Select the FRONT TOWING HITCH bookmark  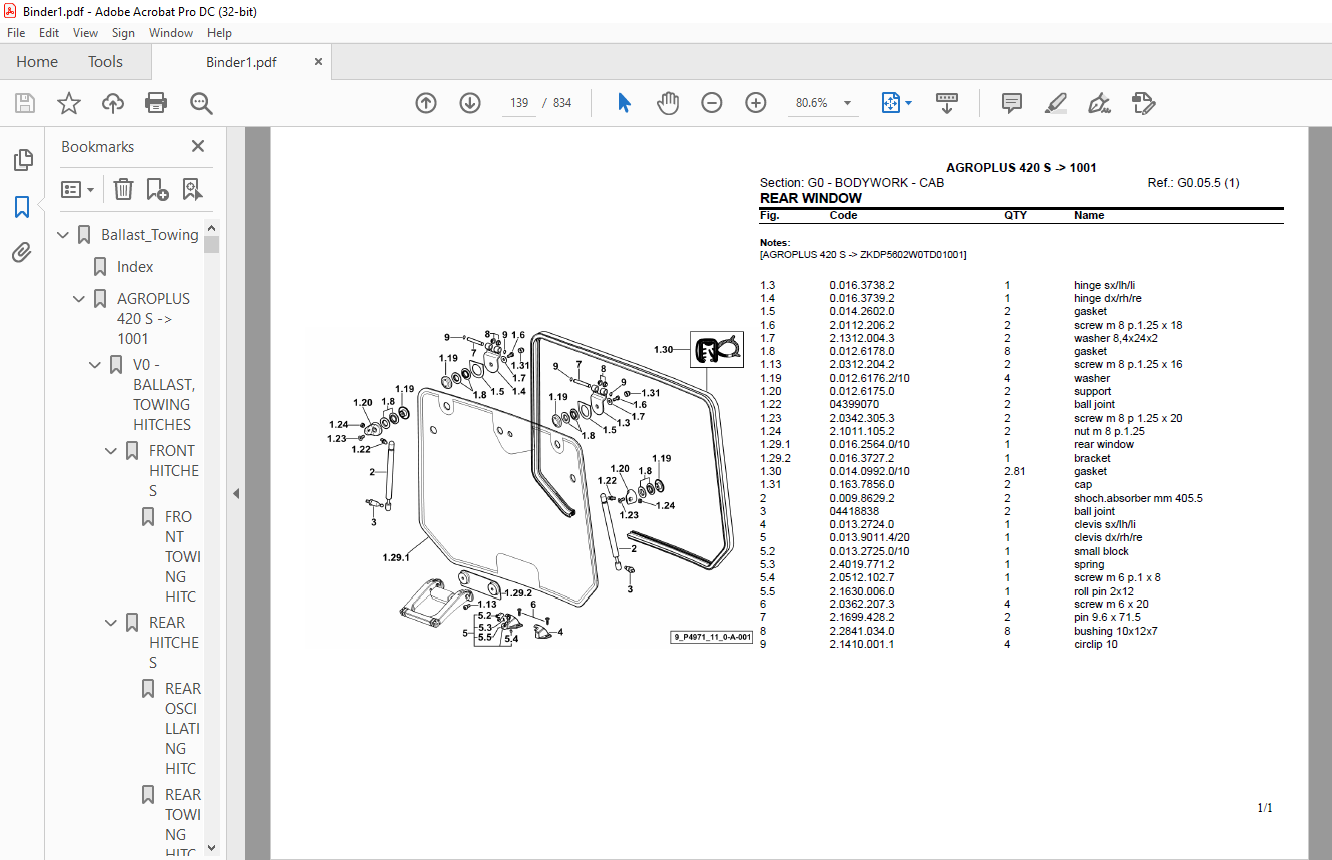(x=183, y=557)
